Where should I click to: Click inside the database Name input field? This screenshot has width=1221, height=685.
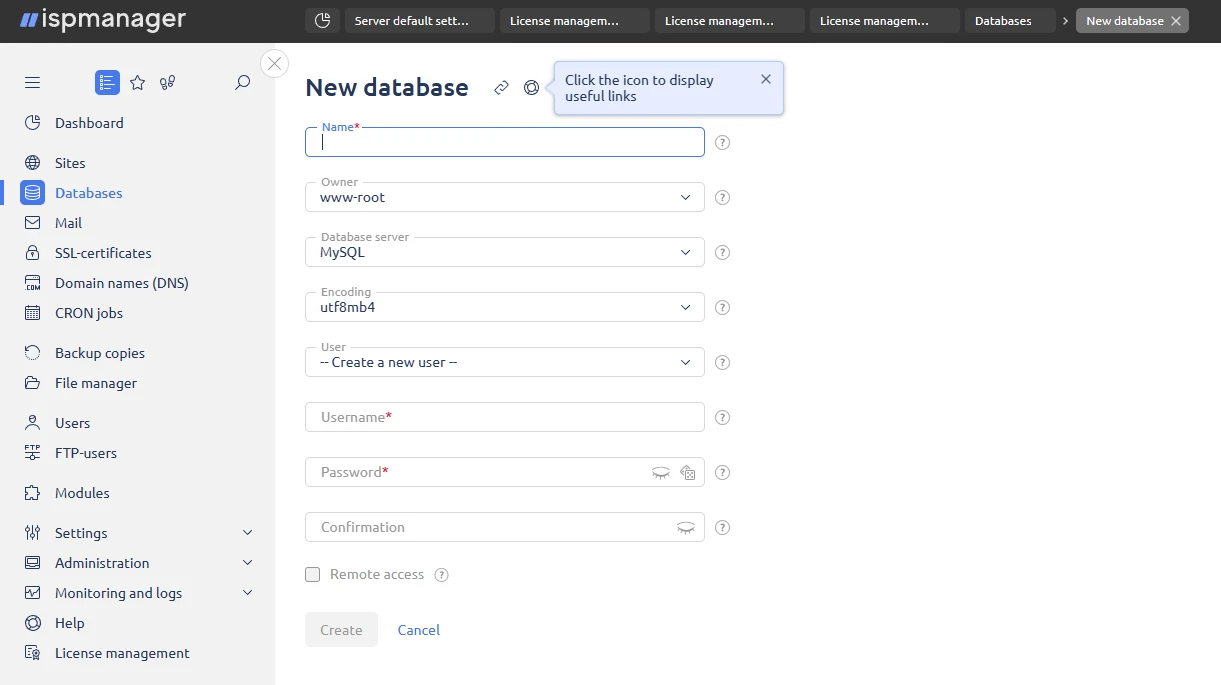coord(504,141)
